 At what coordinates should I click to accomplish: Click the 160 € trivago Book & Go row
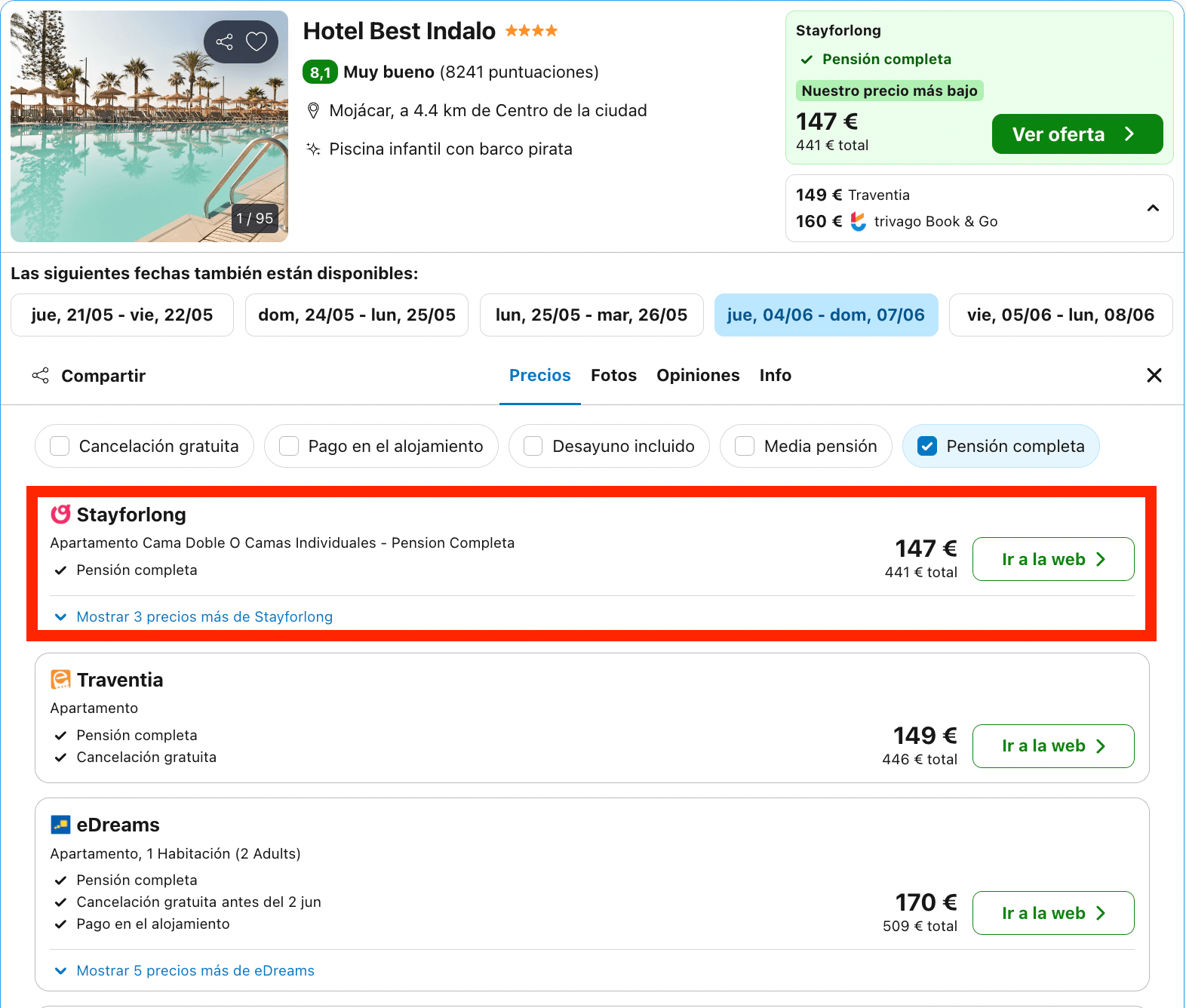(x=896, y=221)
